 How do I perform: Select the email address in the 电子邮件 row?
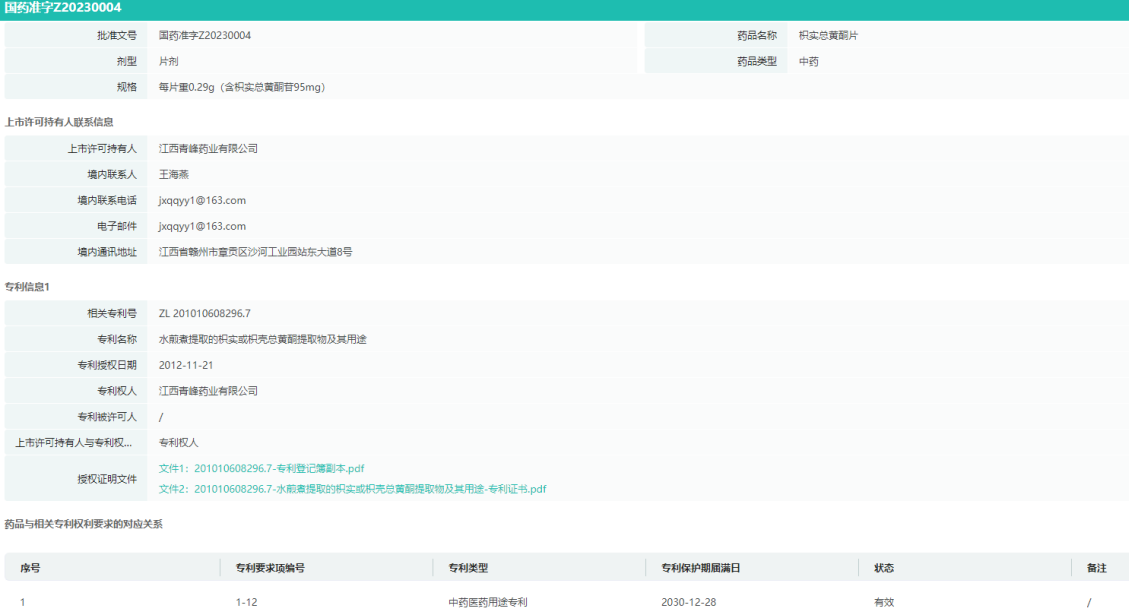[x=202, y=227]
